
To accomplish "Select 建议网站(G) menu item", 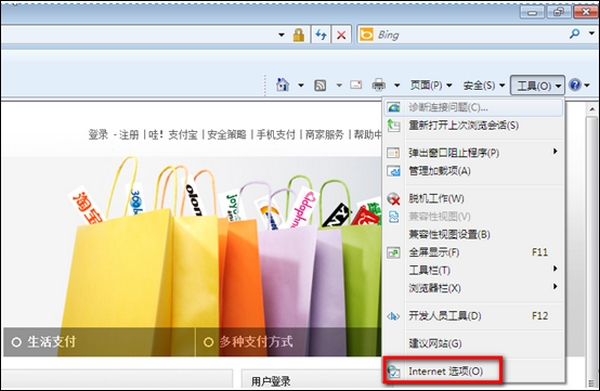I will pos(473,343).
